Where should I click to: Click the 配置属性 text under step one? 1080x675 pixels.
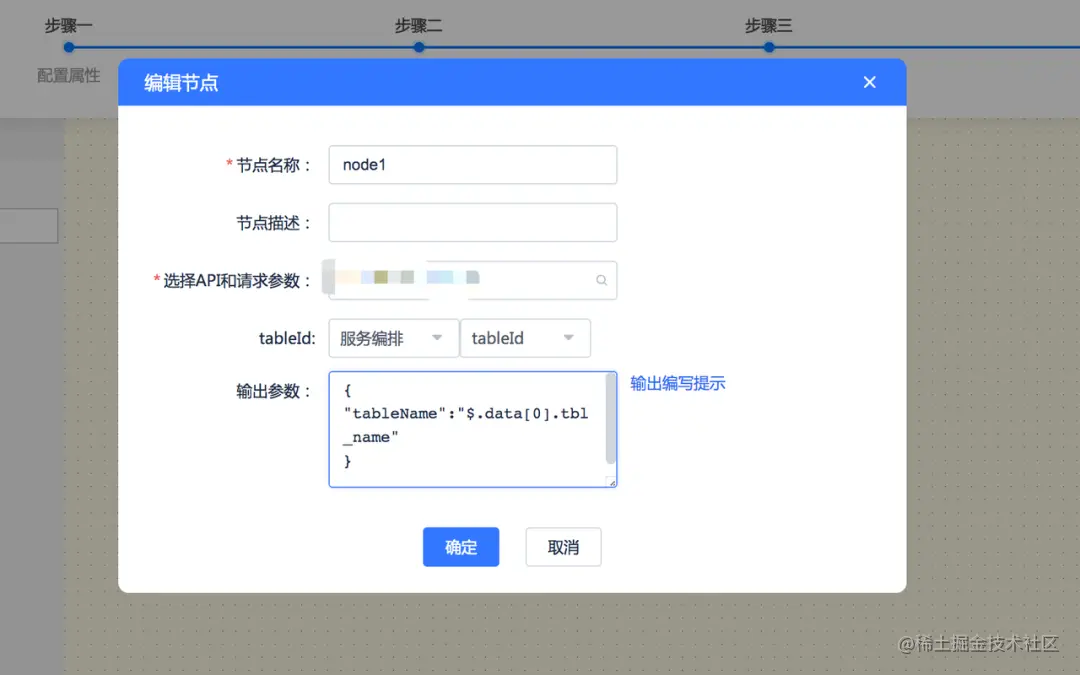pyautogui.click(x=69, y=76)
